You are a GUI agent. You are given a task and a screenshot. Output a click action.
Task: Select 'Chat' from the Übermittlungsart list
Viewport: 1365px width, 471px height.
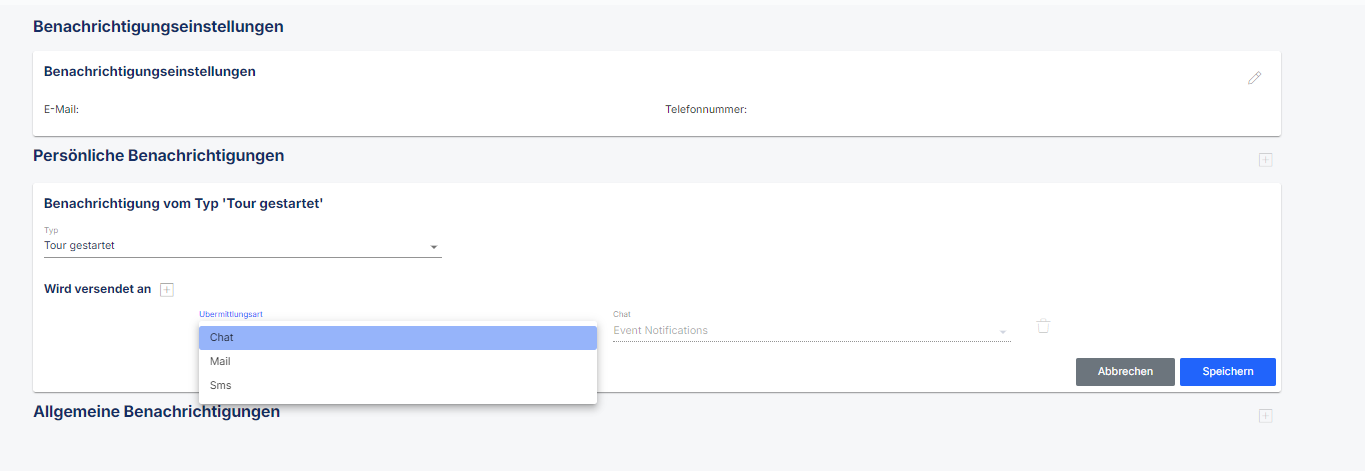[398, 338]
